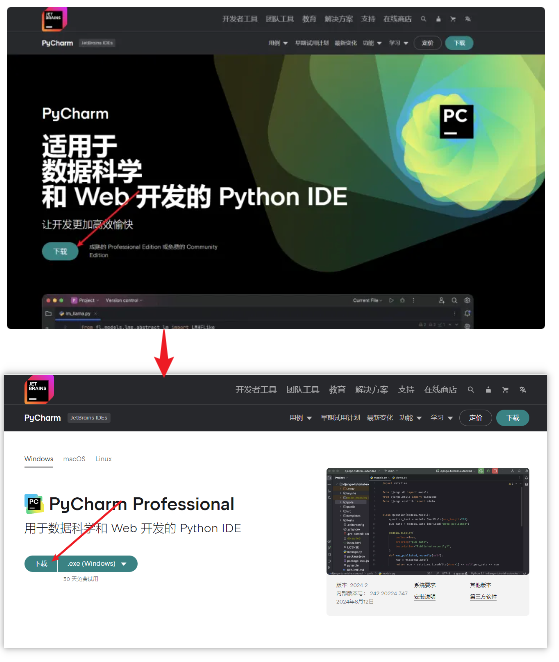Image resolution: width=559 pixels, height=662 pixels.
Task: Open 最新变化 link on hero page
Action: 346,43
